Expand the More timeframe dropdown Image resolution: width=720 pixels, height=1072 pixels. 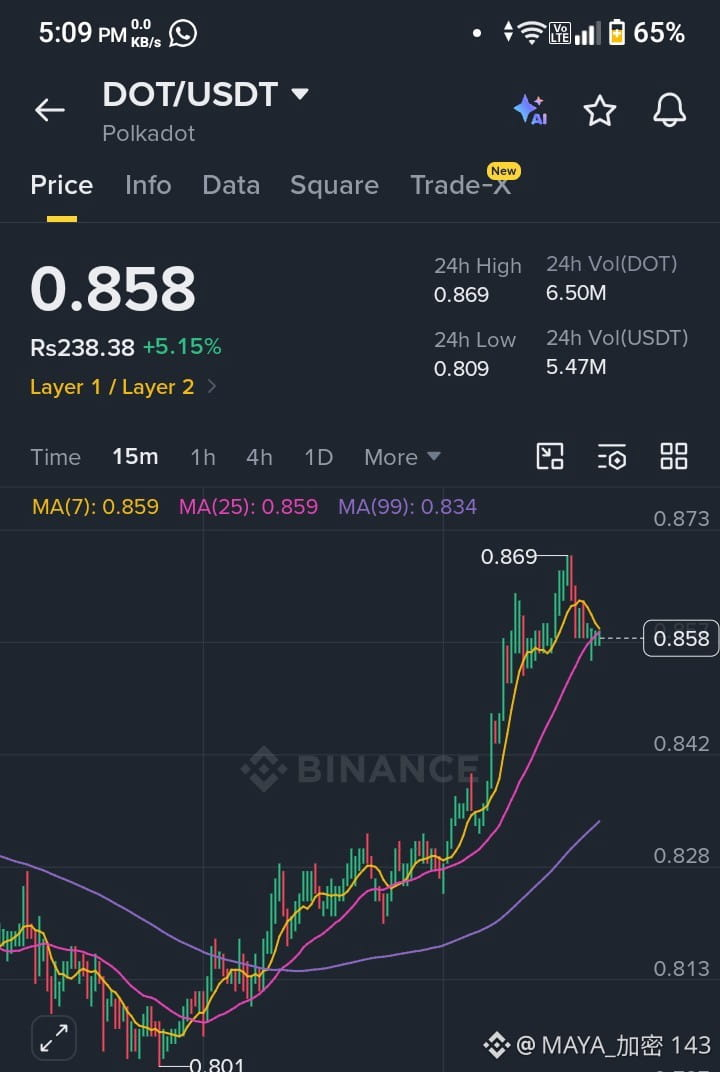[x=402, y=457]
